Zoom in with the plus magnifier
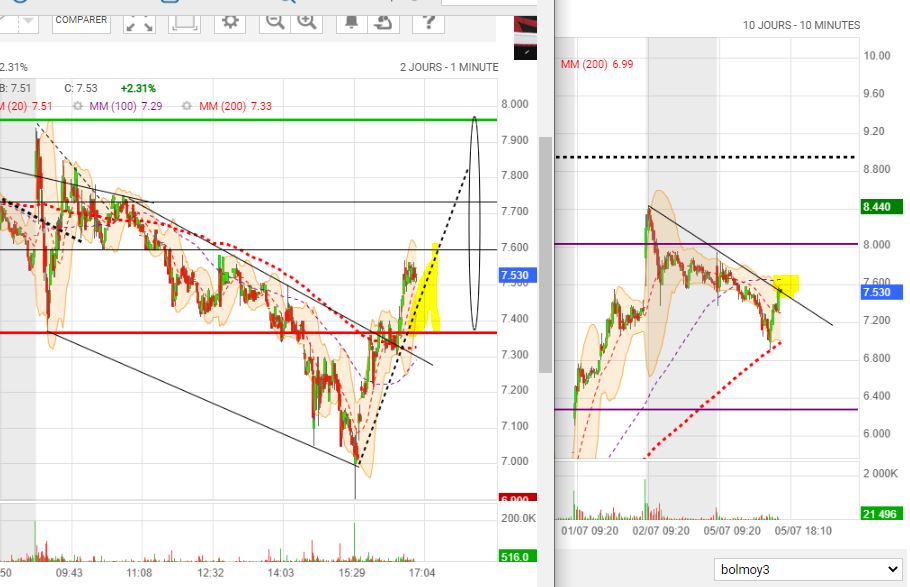 pos(306,23)
